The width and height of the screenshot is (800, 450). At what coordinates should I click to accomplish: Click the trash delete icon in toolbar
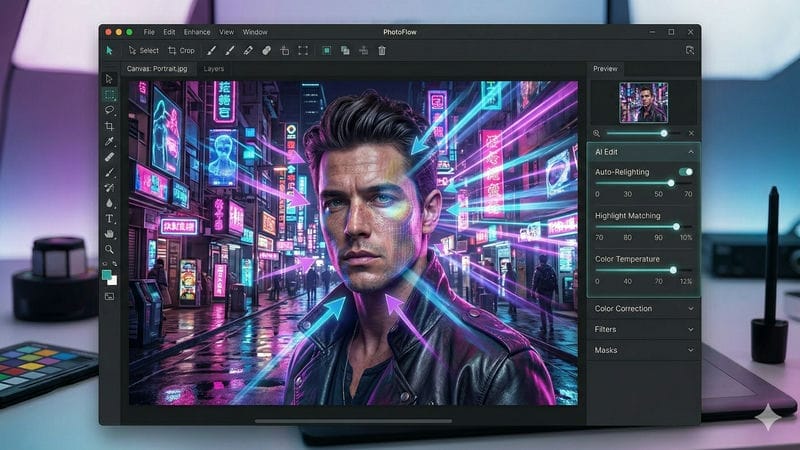tap(381, 50)
